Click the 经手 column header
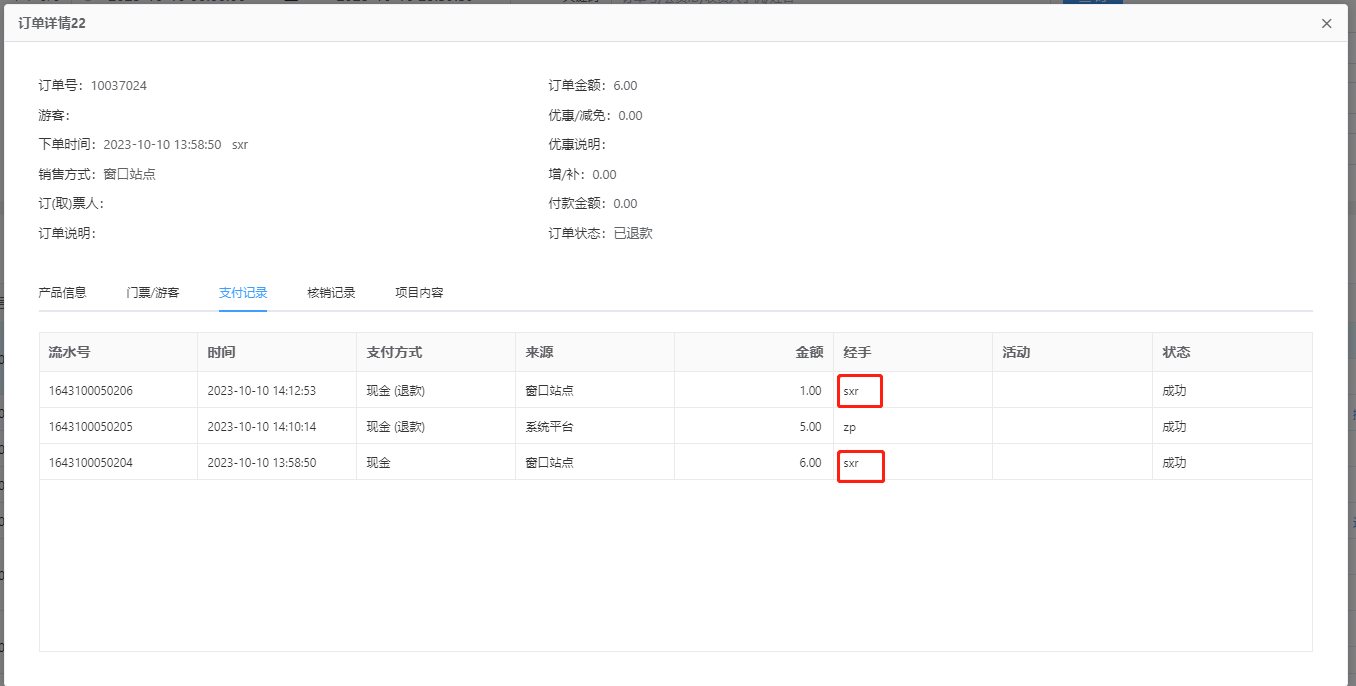Viewport: 1356px width, 686px height. click(x=857, y=352)
